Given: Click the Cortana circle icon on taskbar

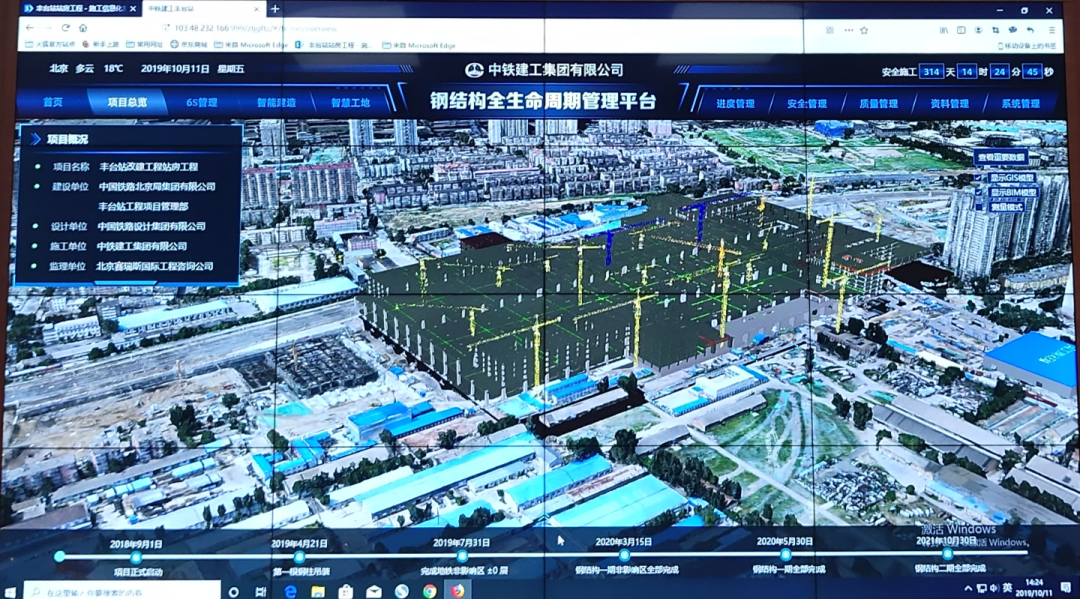Looking at the screenshot, I should [x=233, y=591].
